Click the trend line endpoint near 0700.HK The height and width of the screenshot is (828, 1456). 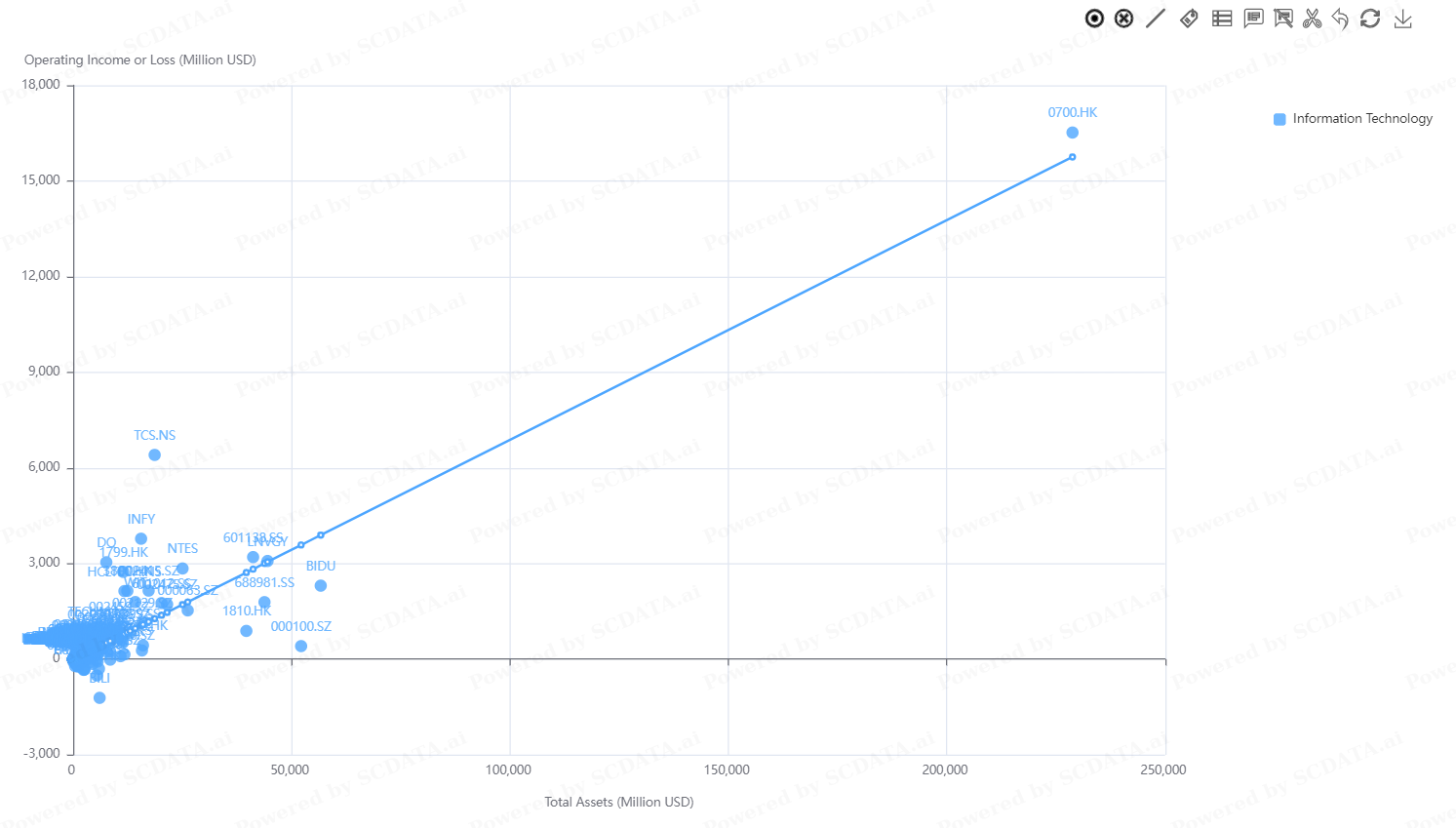click(x=1073, y=157)
